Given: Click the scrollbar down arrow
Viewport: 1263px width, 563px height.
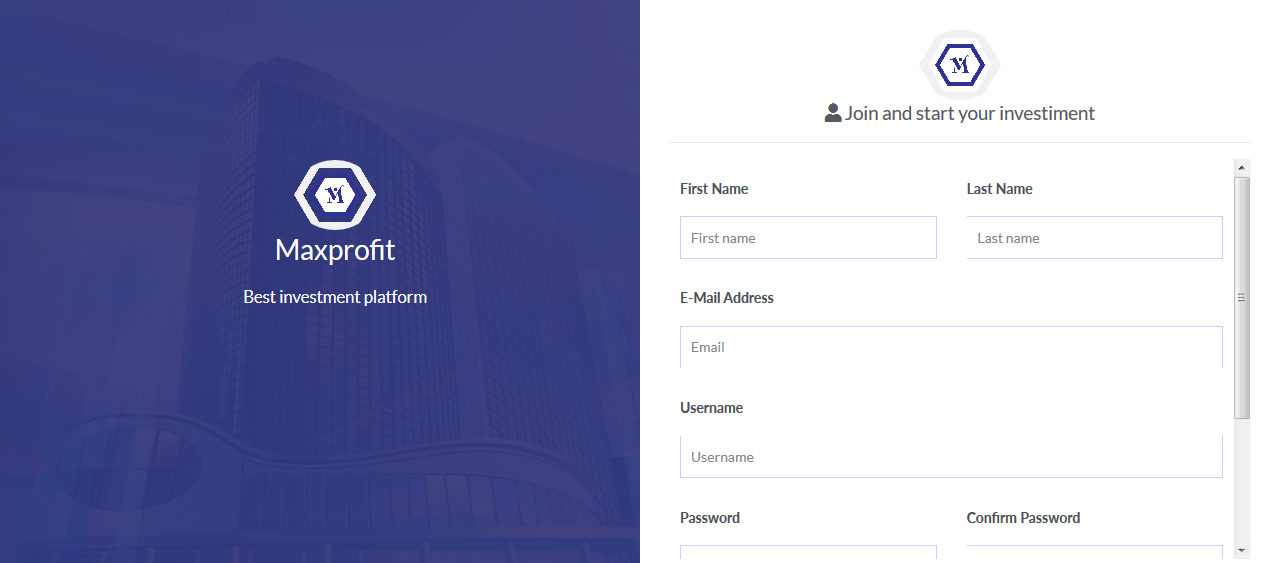Looking at the screenshot, I should (1242, 550).
